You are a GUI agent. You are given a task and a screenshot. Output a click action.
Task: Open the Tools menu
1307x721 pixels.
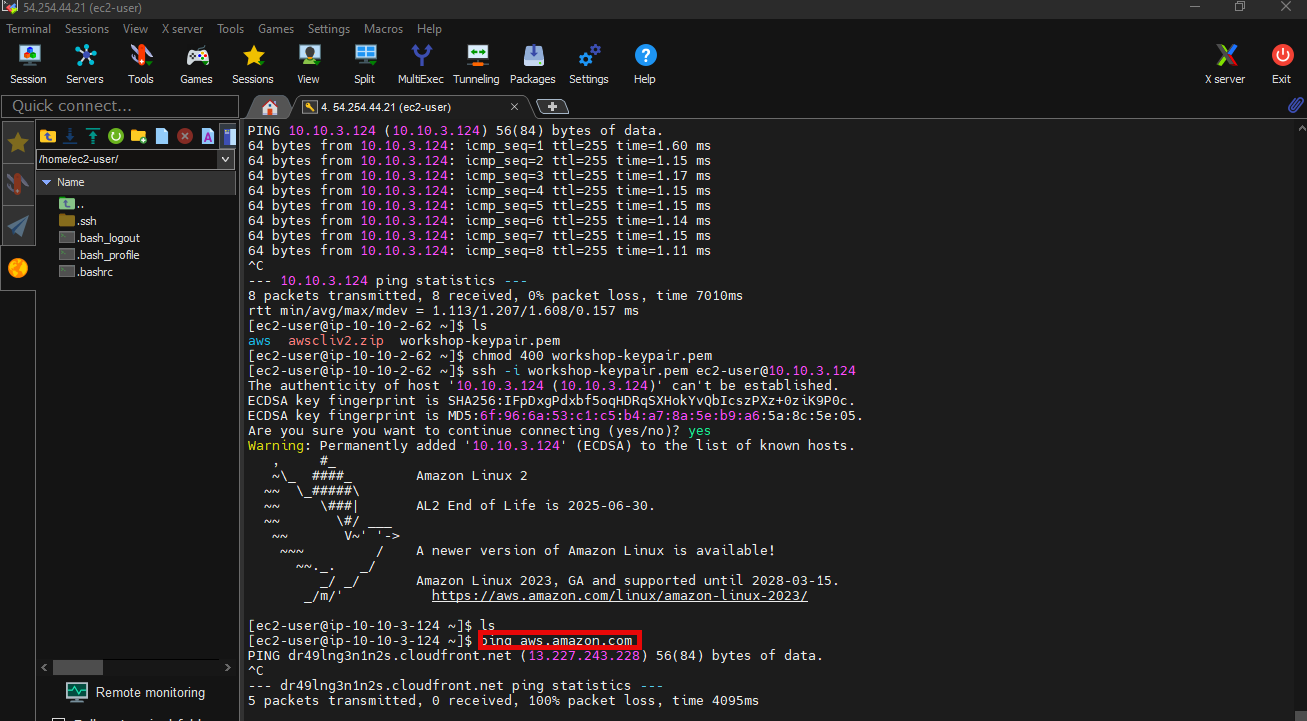coord(231,29)
